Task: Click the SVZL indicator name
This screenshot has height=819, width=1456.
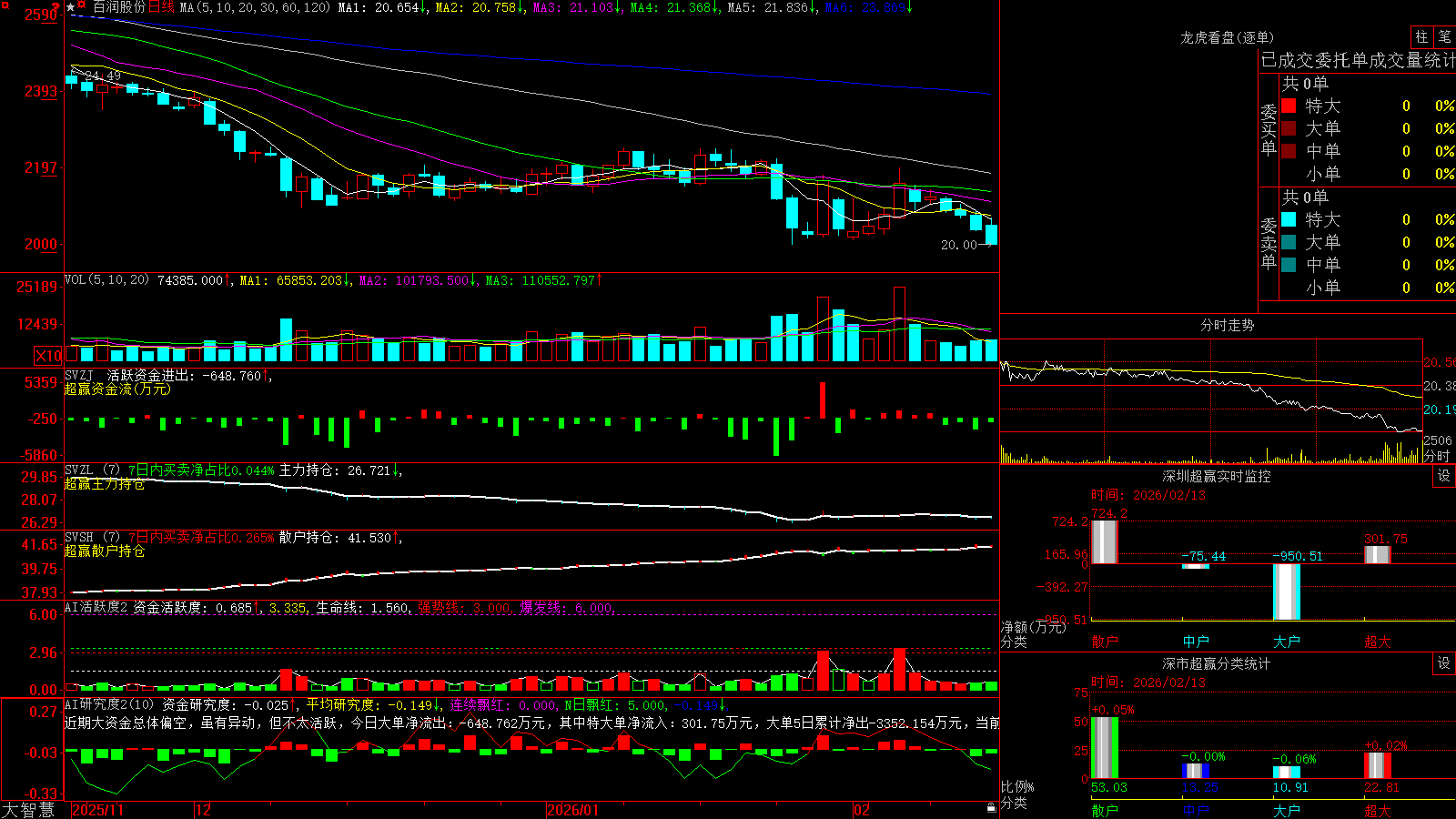Action: click(x=79, y=470)
